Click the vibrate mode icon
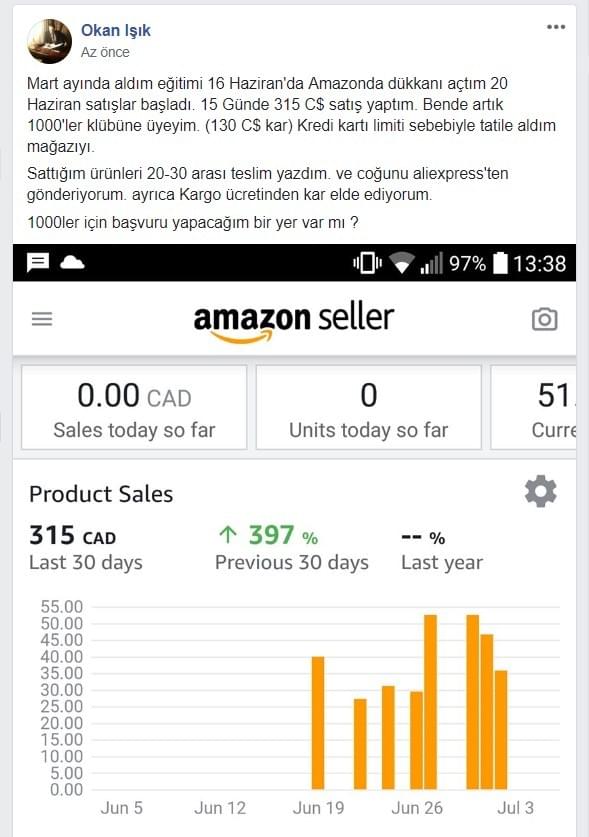 point(367,263)
